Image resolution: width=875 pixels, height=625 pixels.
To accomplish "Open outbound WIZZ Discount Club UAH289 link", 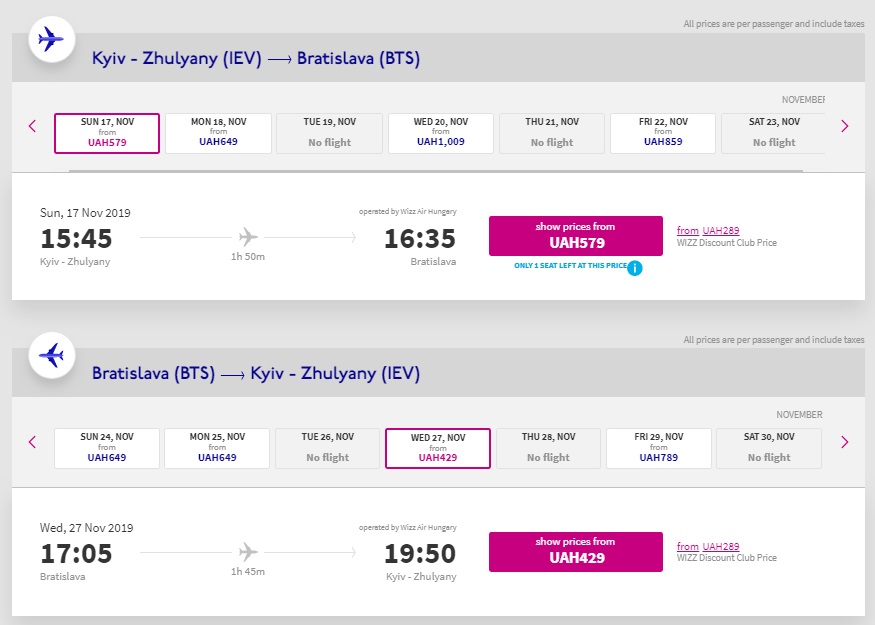I will tap(720, 231).
